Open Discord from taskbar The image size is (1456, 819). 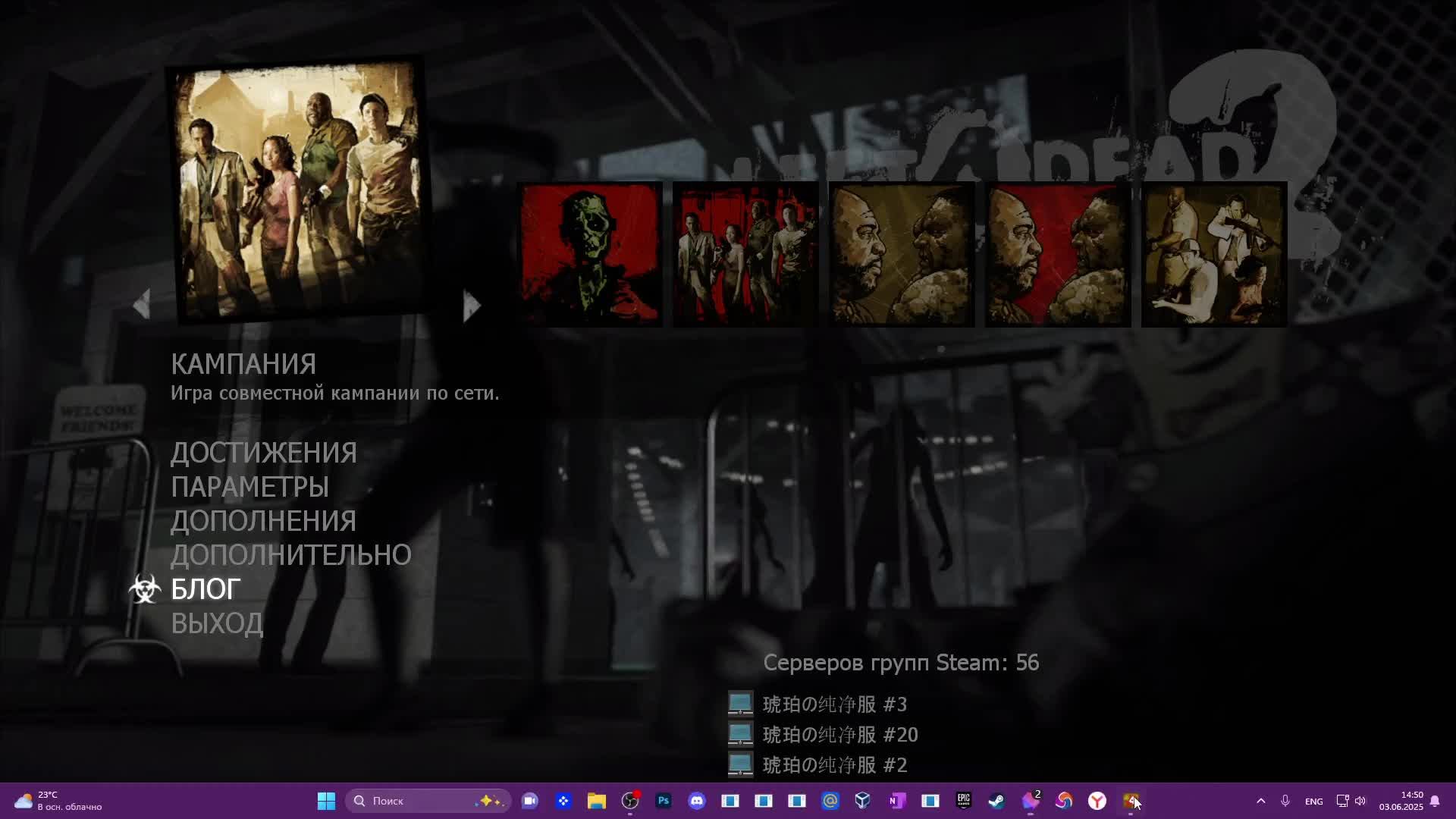coord(697,801)
